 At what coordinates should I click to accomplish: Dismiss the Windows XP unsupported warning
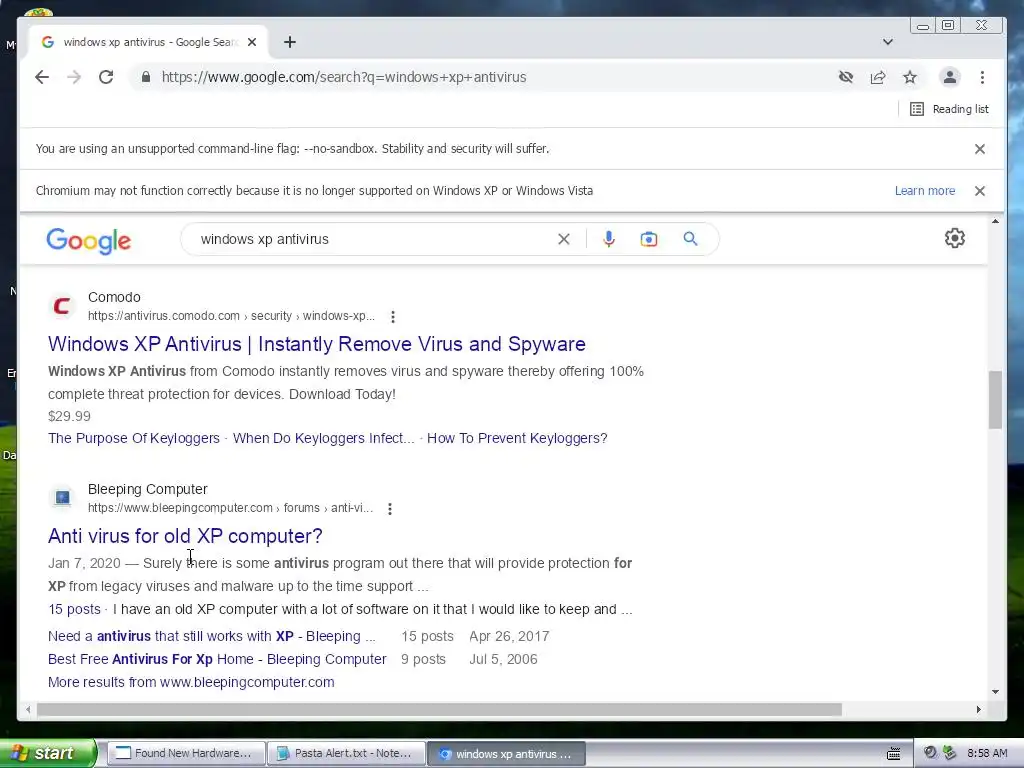980,191
